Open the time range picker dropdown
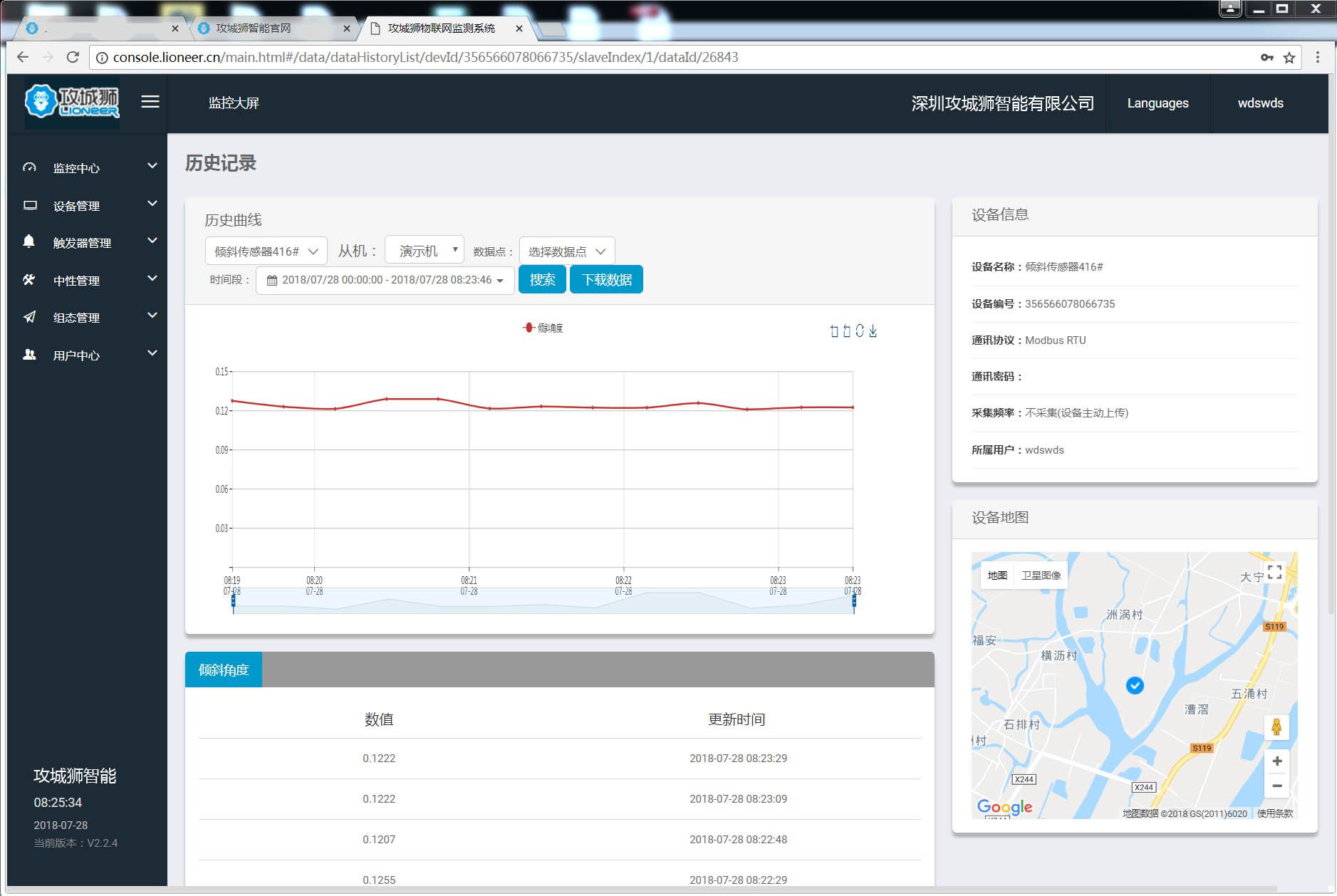The width and height of the screenshot is (1337, 896). [385, 280]
